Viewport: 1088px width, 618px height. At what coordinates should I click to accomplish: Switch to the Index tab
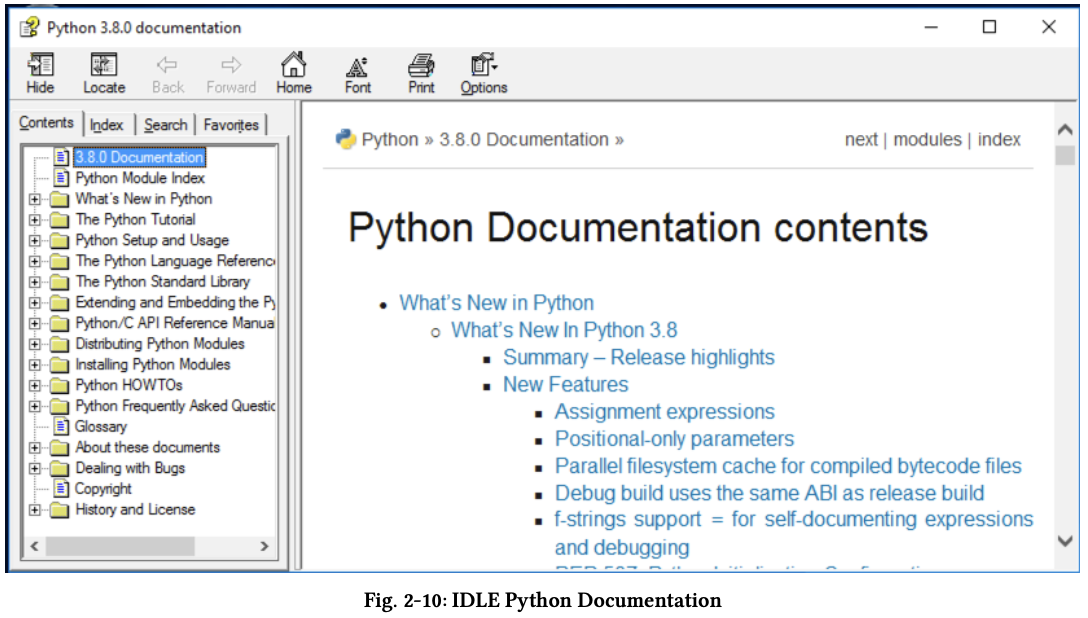107,125
